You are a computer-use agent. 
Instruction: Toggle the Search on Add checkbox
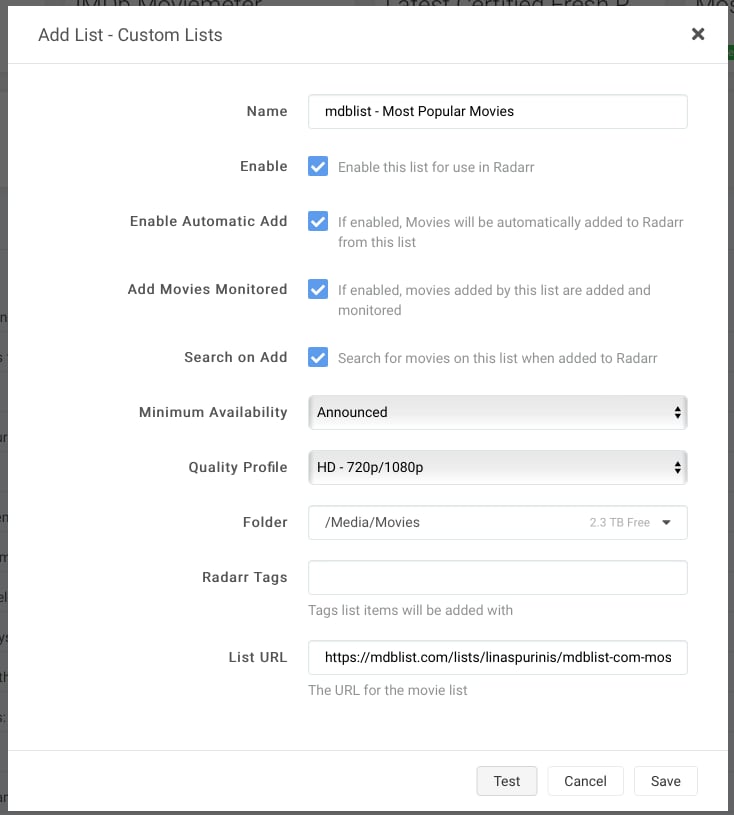318,357
